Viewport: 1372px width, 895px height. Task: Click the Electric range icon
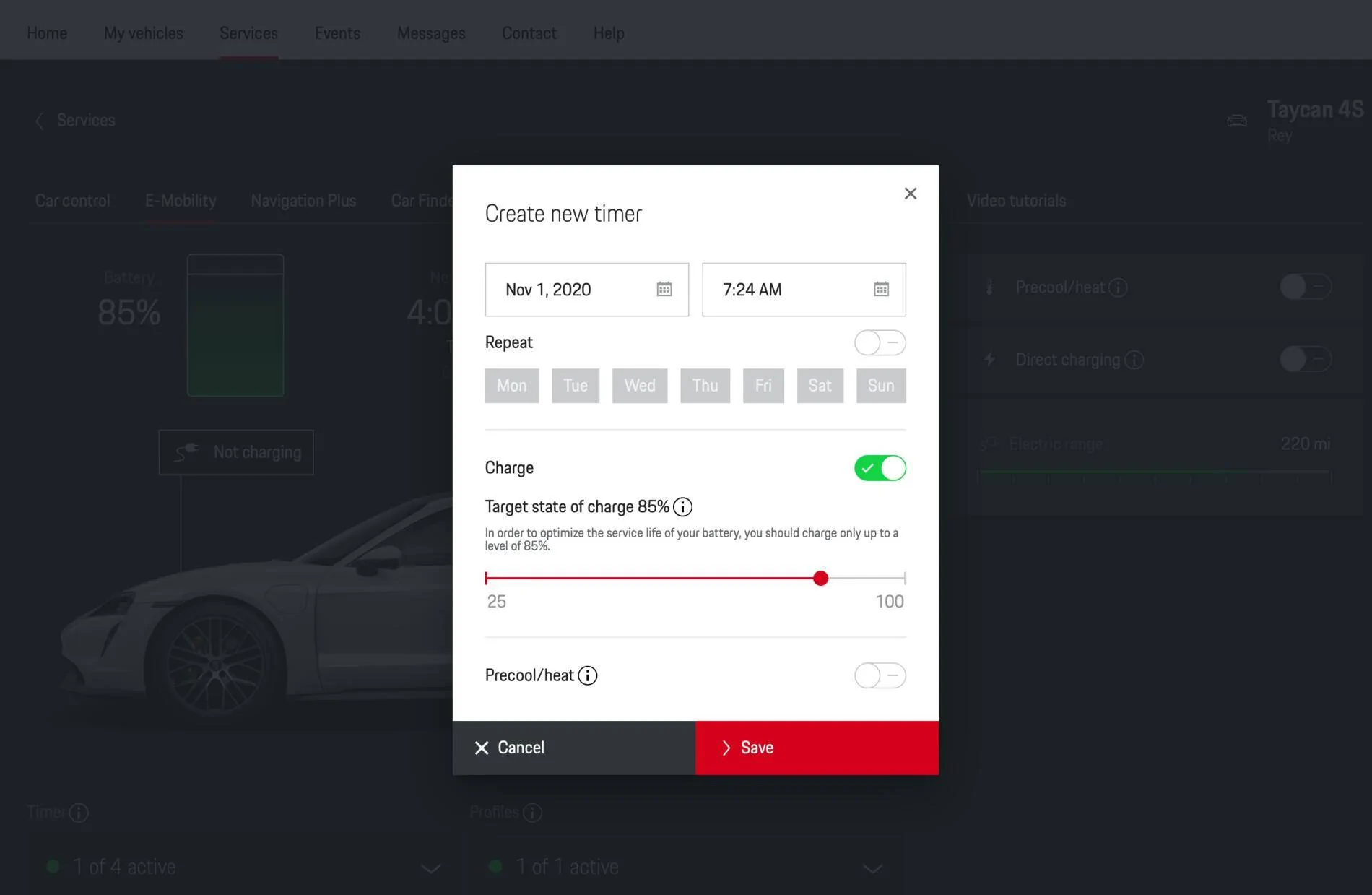(x=989, y=444)
